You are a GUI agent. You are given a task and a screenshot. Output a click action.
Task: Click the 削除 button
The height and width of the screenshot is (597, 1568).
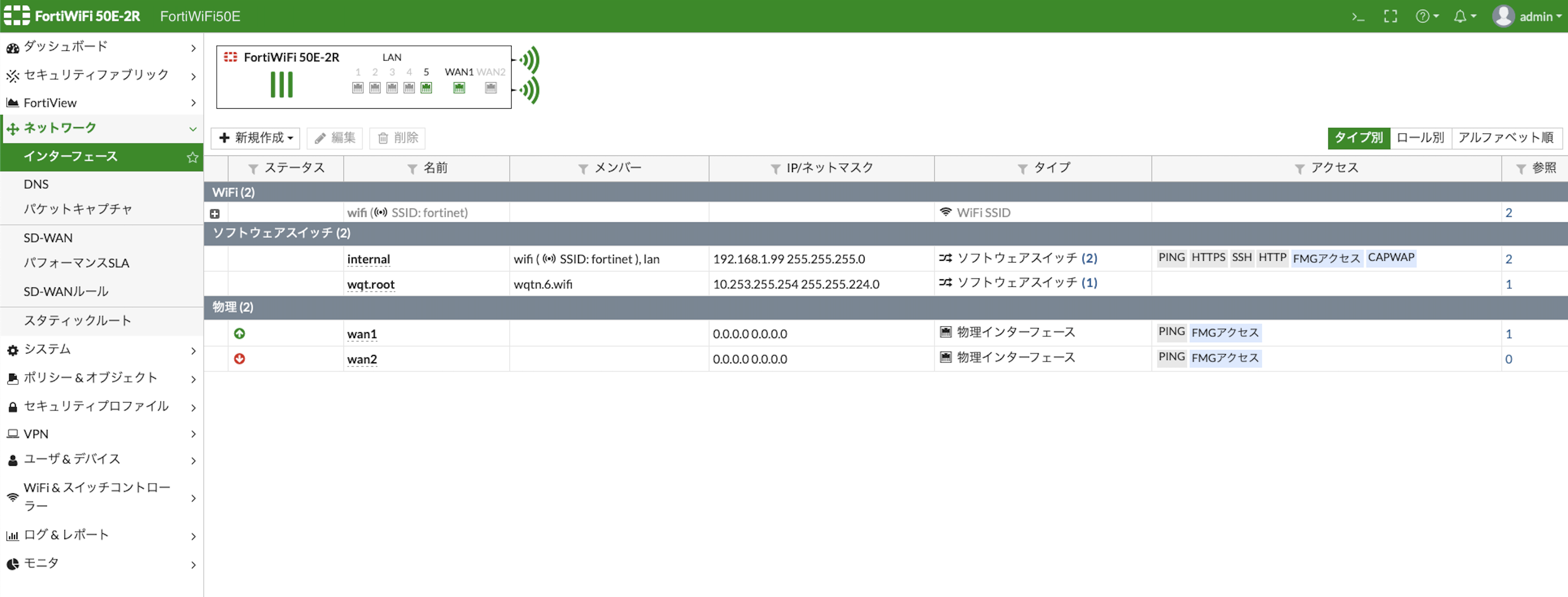397,138
